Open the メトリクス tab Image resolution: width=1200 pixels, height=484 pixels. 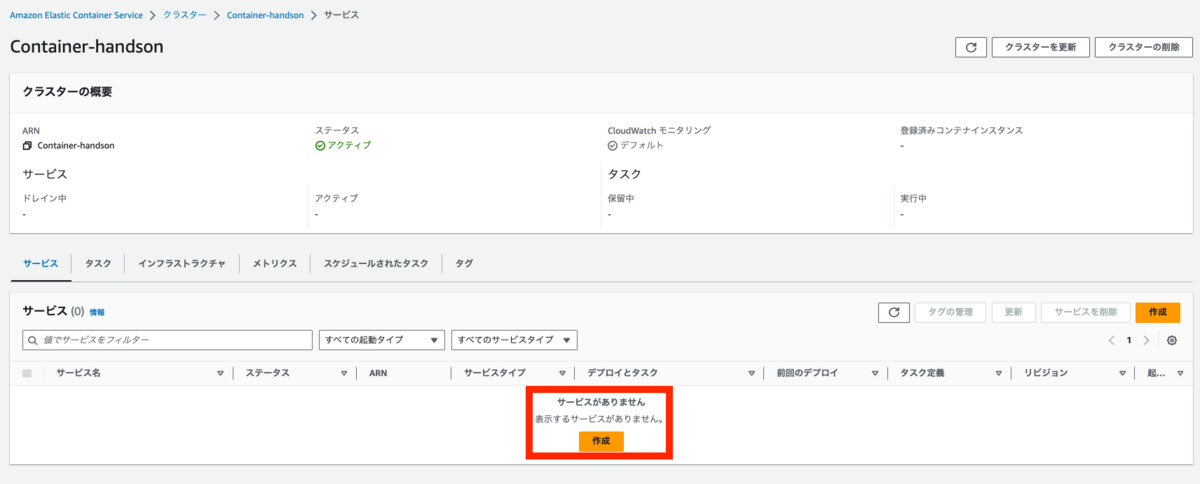(275, 263)
